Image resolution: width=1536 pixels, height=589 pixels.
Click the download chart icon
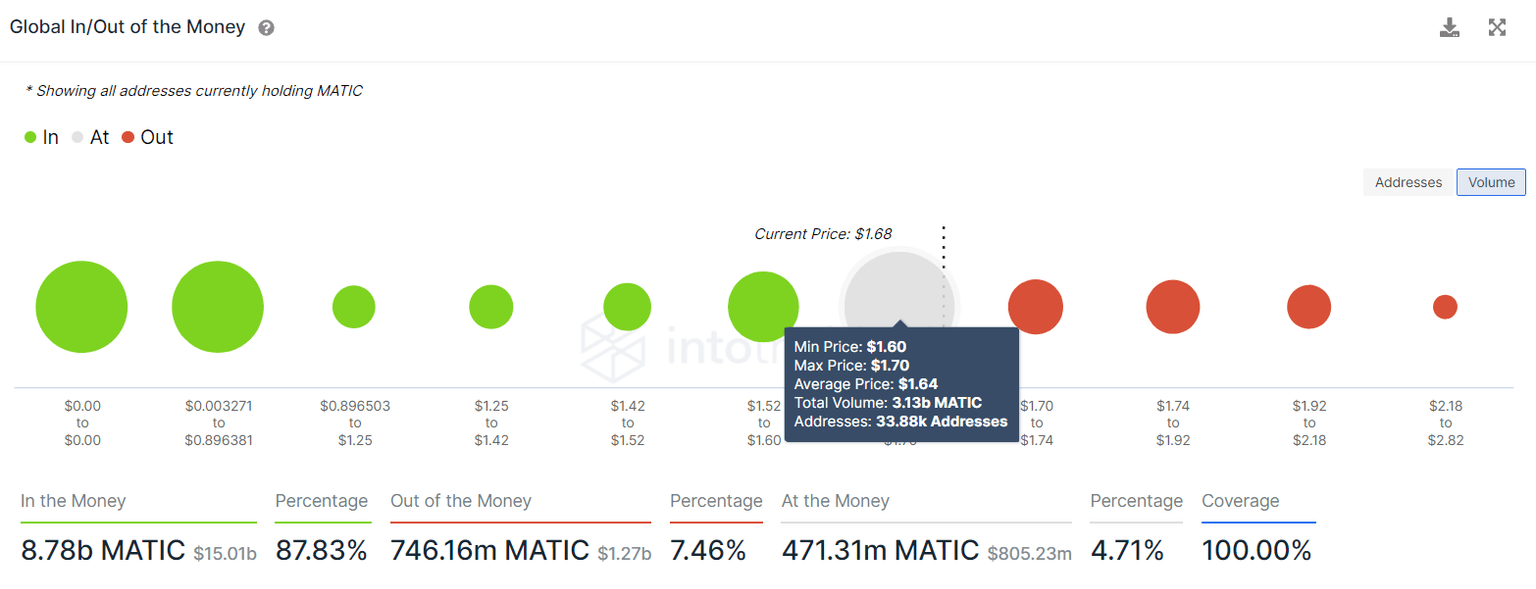click(x=1449, y=28)
